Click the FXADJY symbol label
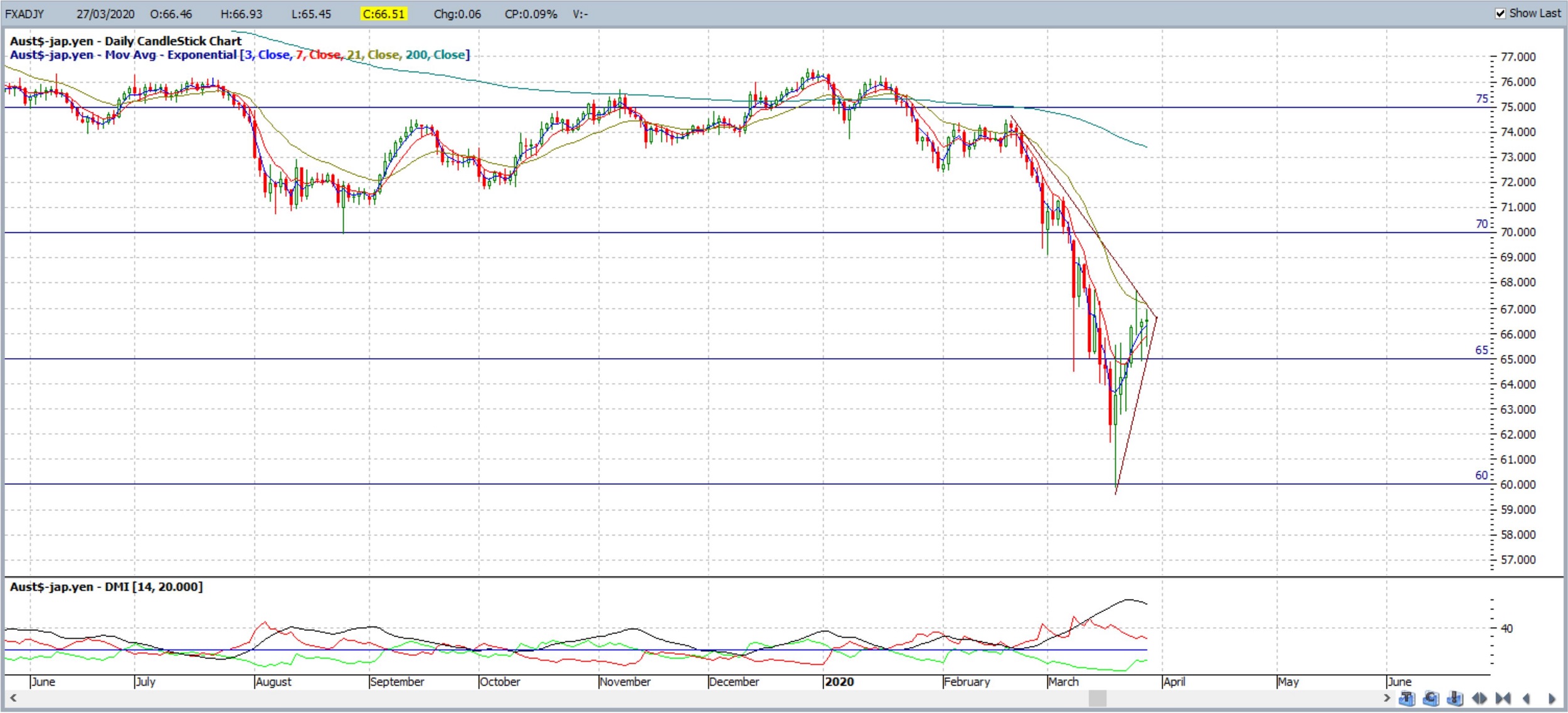1568x713 pixels. click(x=24, y=14)
